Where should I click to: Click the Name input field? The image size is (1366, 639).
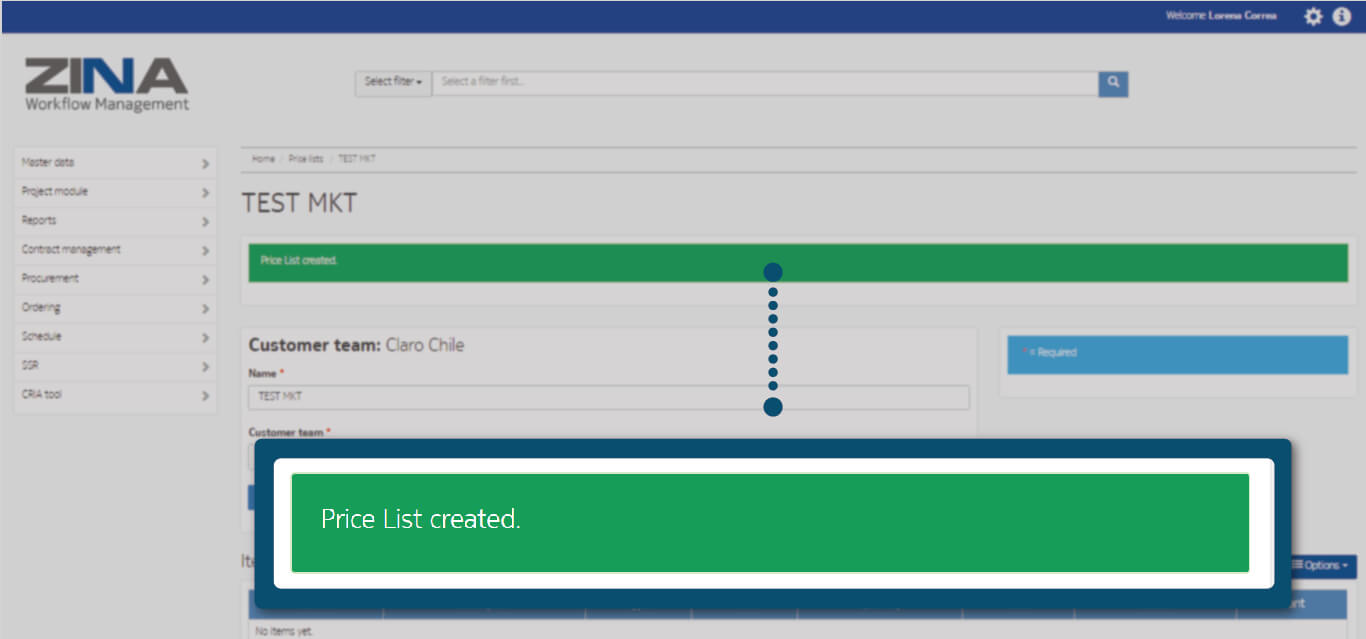608,397
